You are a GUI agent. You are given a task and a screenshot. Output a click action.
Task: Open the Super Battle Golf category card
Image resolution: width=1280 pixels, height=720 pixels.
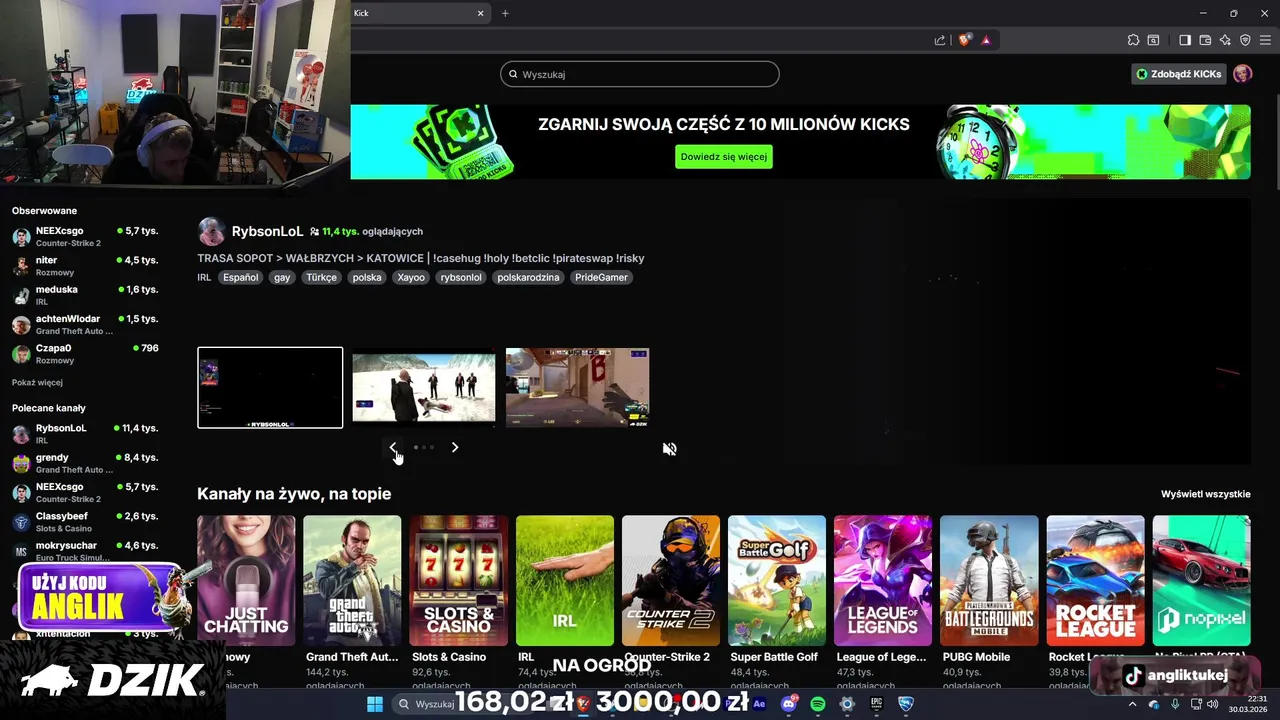(x=776, y=580)
